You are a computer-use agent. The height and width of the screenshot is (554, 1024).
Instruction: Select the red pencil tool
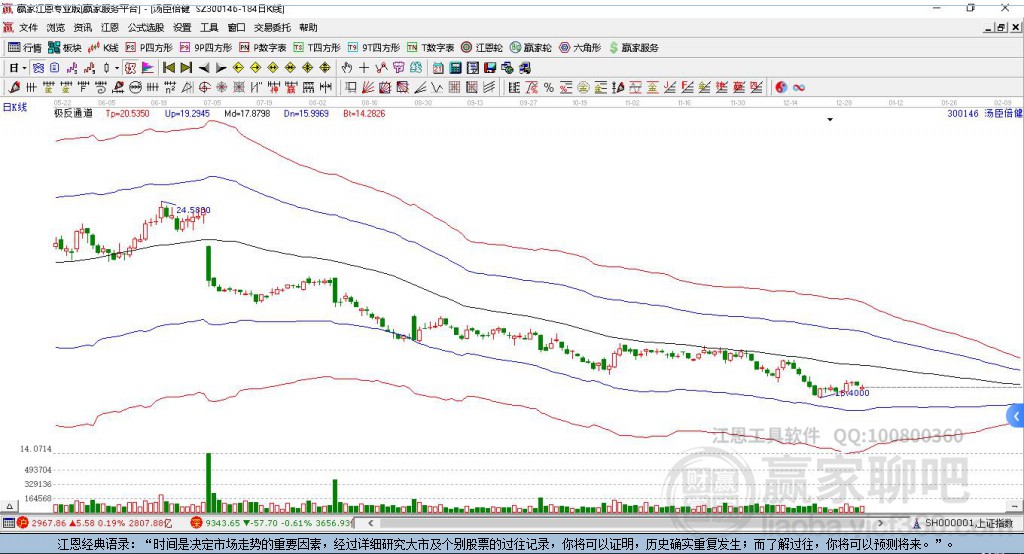(14, 88)
